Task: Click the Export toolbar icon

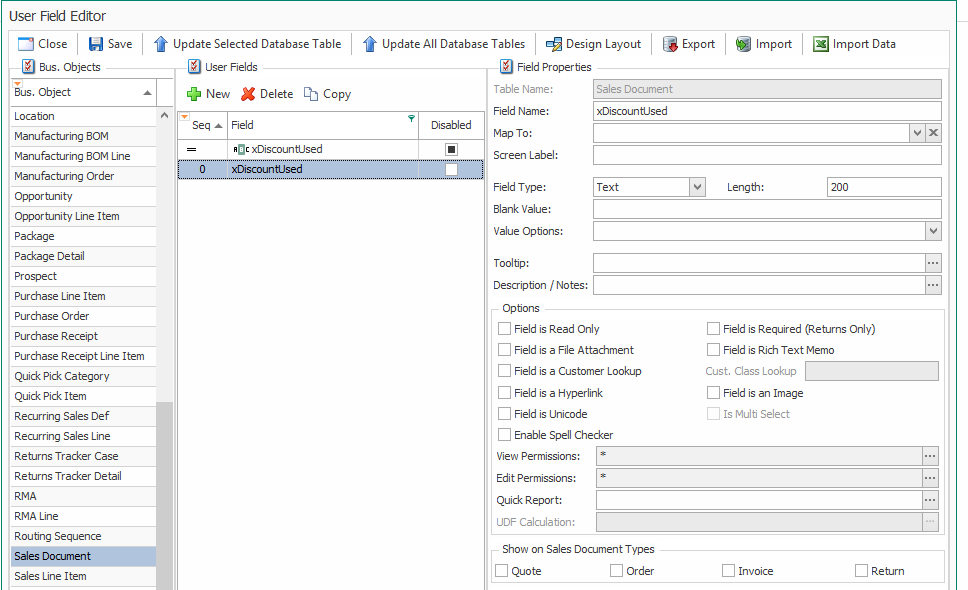Action: coord(671,44)
